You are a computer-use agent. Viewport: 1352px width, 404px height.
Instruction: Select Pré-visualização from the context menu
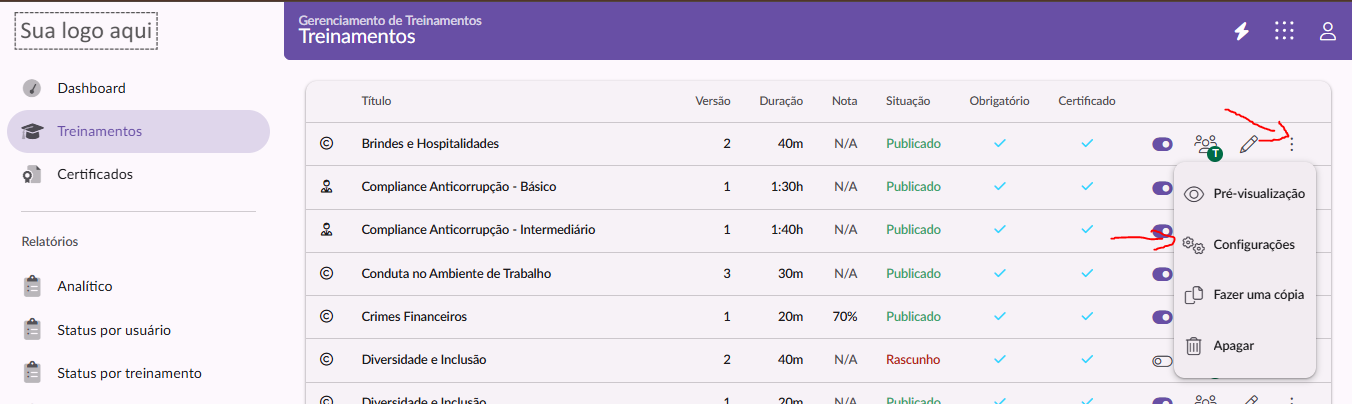click(x=1258, y=194)
